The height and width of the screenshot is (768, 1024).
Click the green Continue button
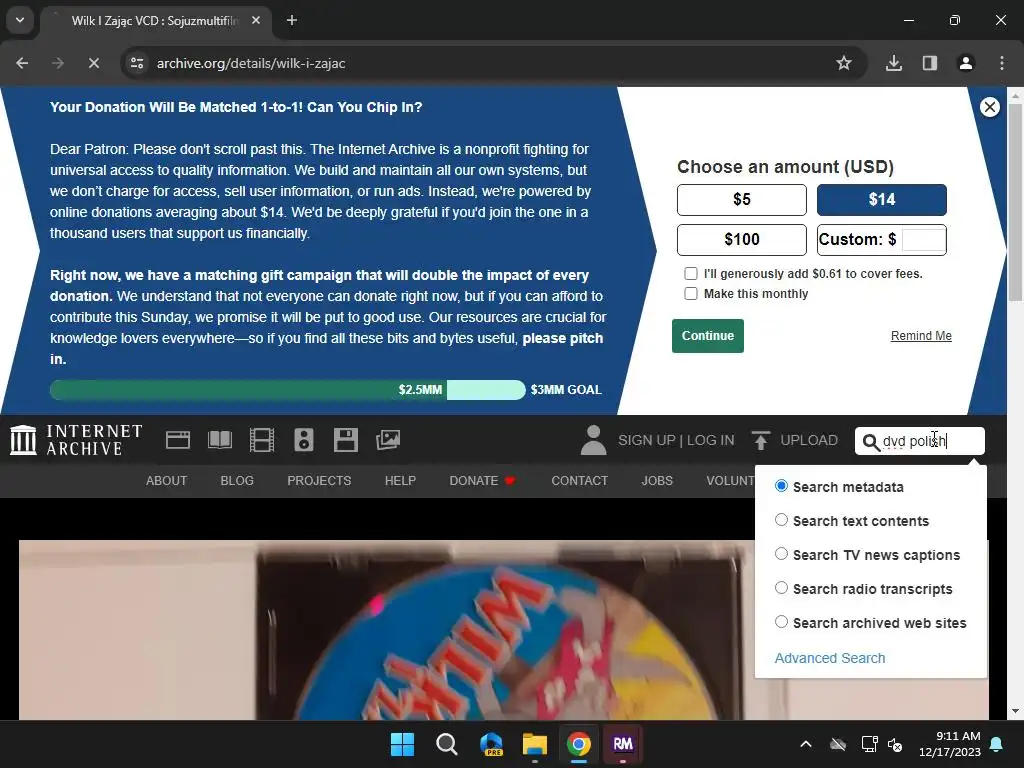click(708, 336)
